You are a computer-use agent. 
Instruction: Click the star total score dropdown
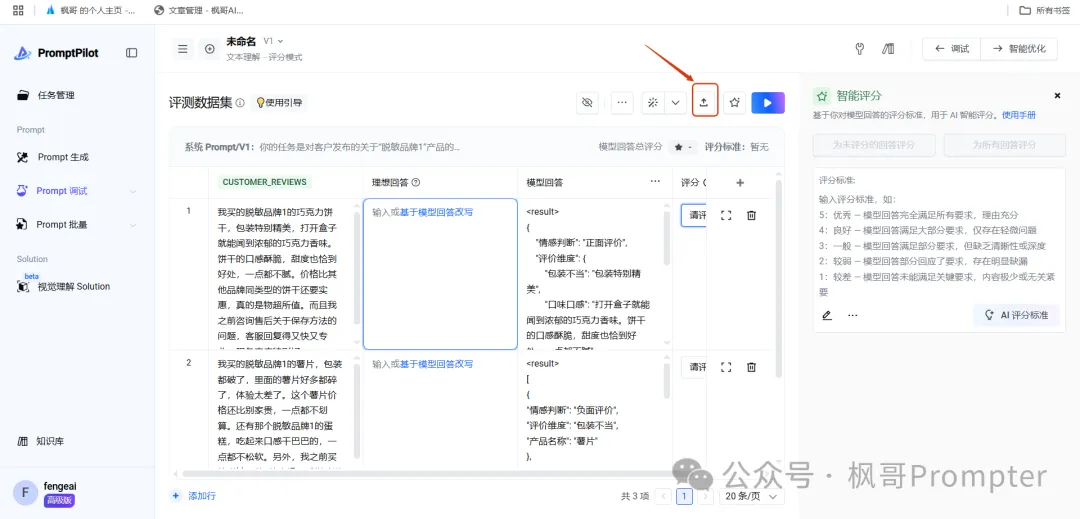tap(685, 147)
